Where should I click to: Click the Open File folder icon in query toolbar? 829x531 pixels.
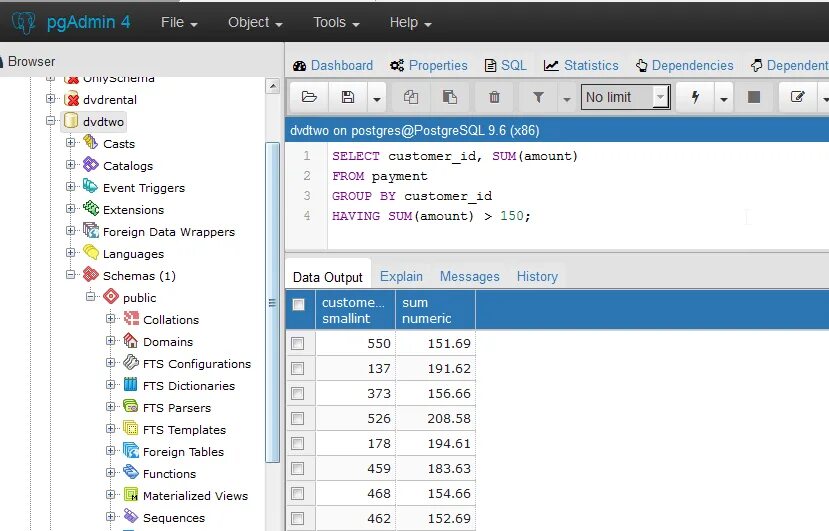pyautogui.click(x=309, y=97)
